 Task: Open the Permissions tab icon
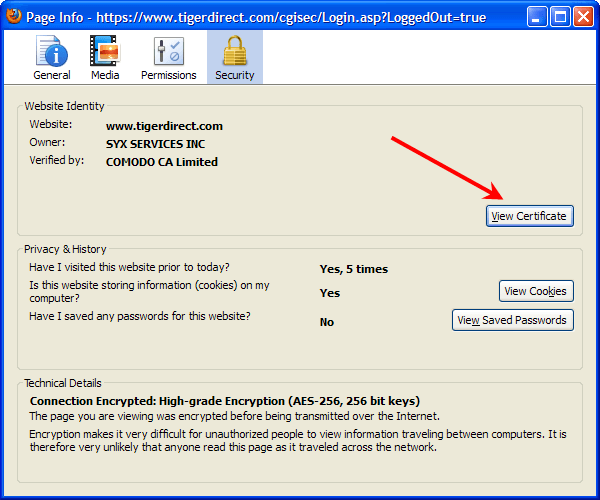pos(169,51)
